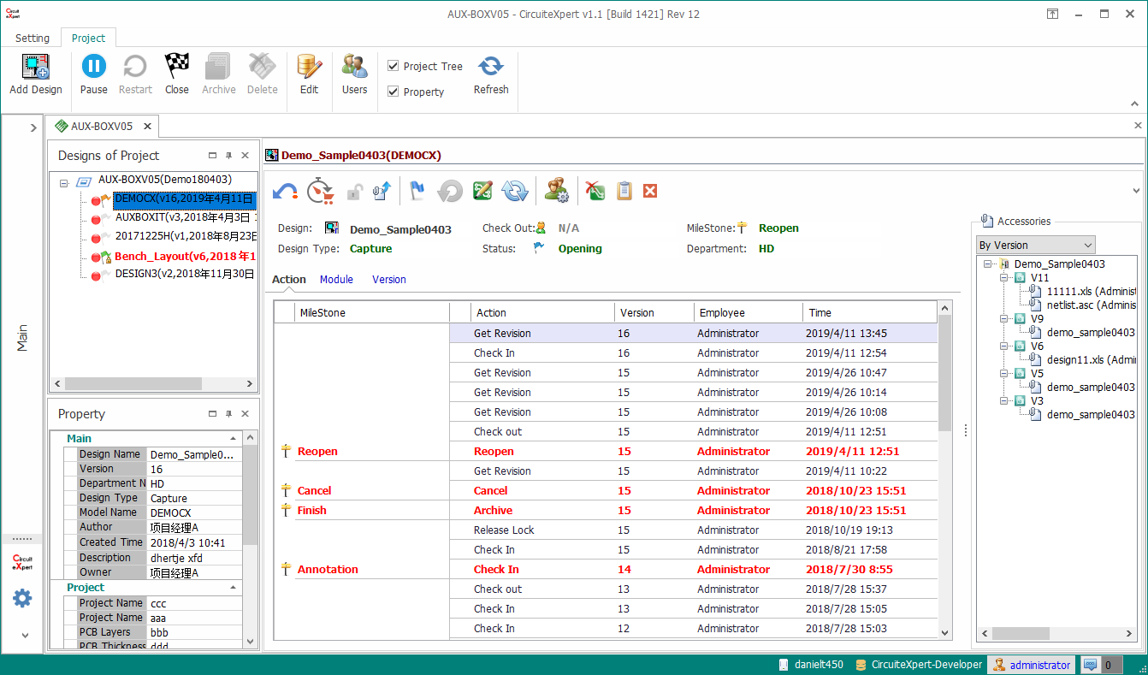Click the Delete icon in the ribbon
Screen dimensions: 1148x675
(x=261, y=67)
